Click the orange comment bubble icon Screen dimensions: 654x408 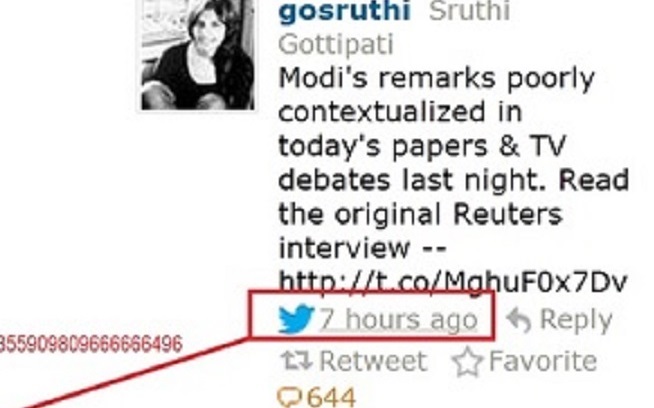click(x=289, y=397)
